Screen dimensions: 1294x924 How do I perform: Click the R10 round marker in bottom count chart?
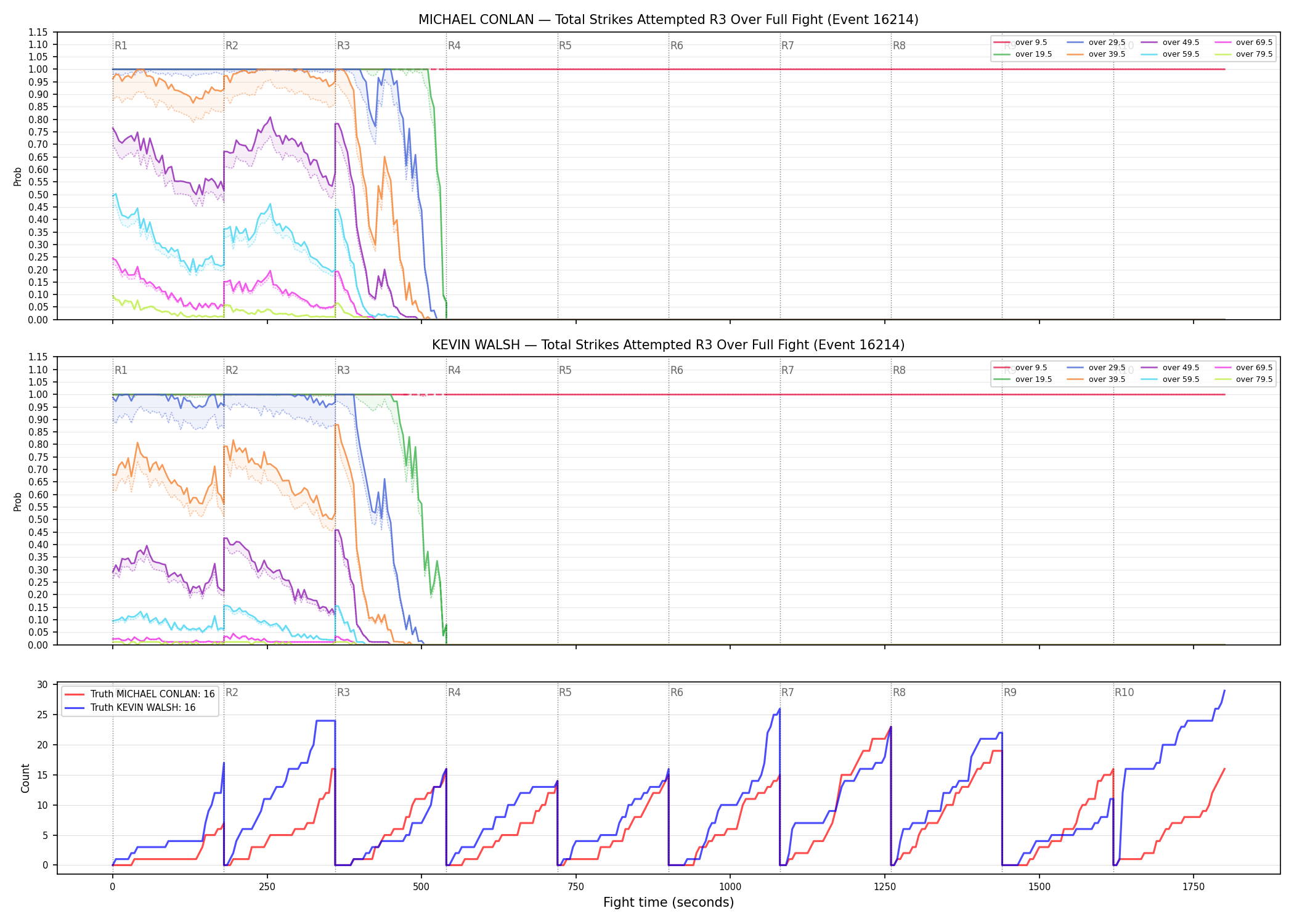(x=1124, y=692)
